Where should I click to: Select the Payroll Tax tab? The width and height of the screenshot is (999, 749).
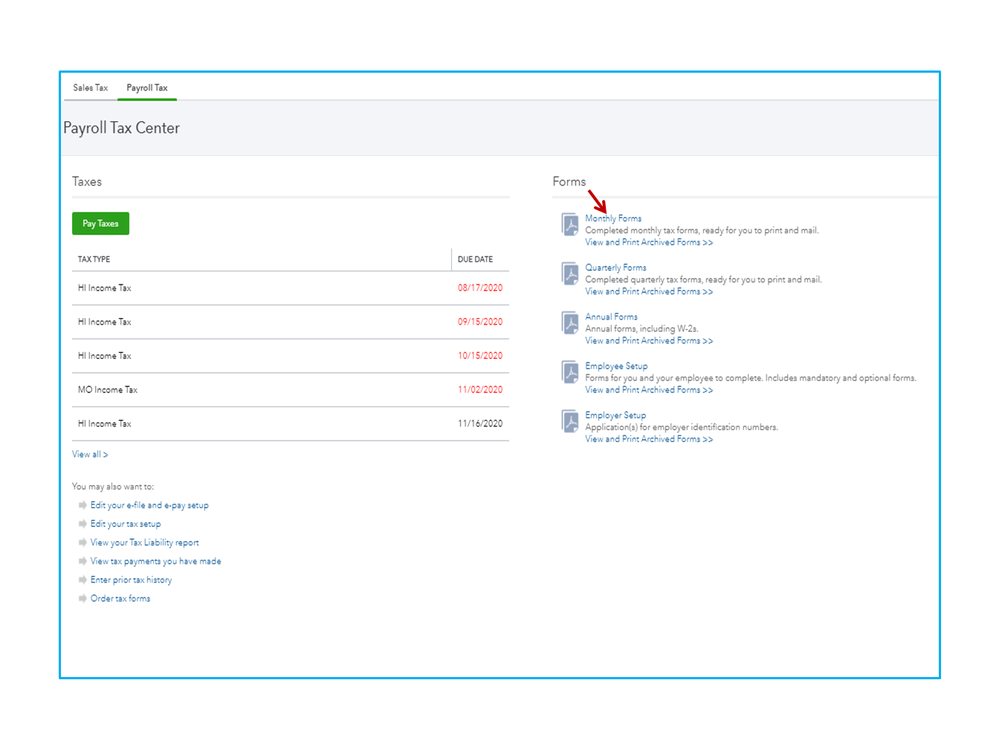(x=147, y=88)
